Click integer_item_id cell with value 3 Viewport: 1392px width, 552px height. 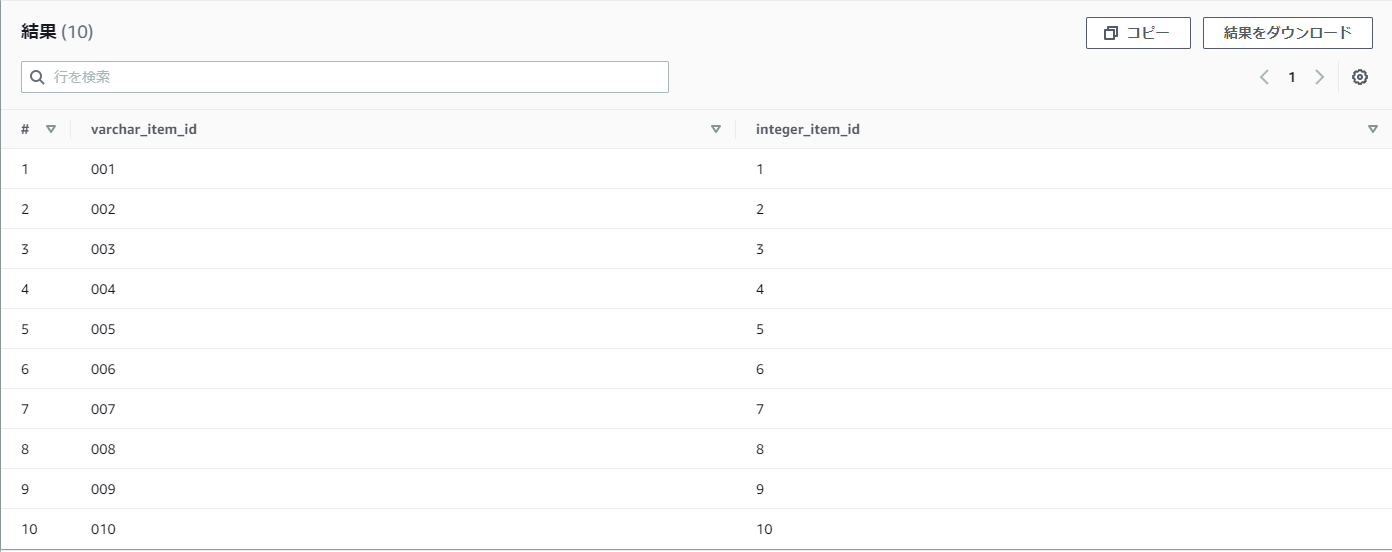760,249
